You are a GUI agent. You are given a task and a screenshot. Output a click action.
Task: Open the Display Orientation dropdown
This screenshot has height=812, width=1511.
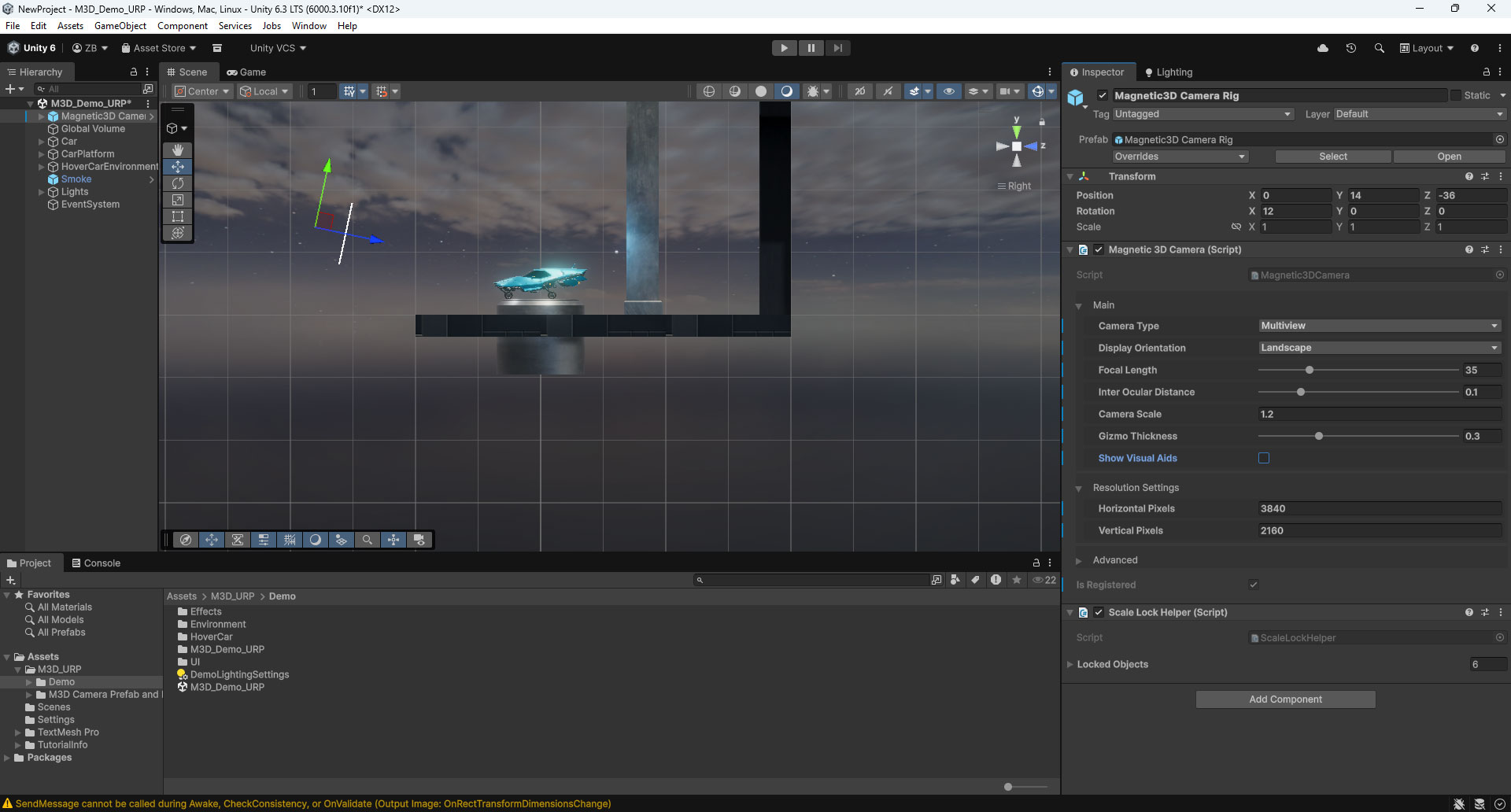click(1380, 348)
